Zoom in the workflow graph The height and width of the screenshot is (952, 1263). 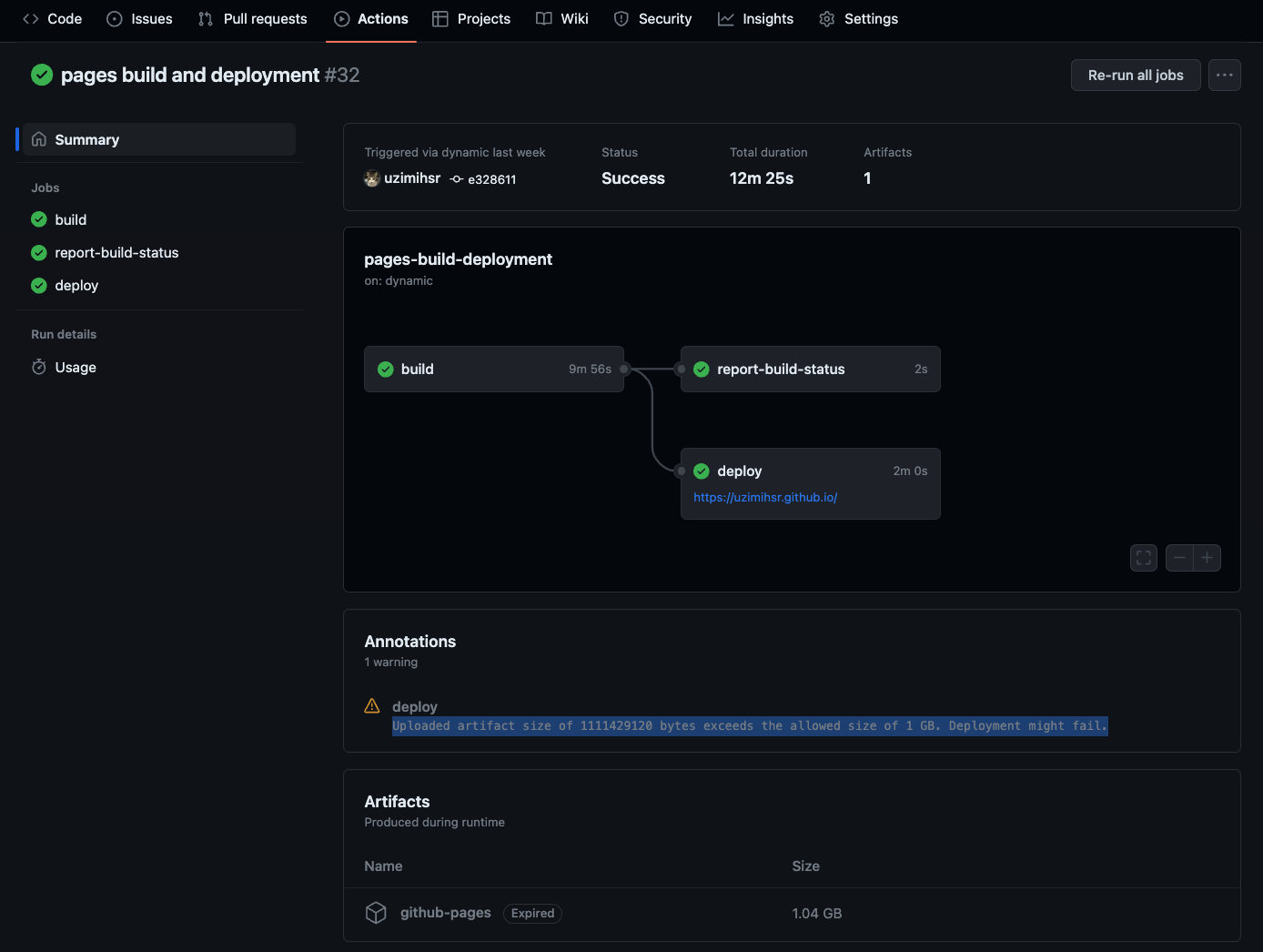click(x=1207, y=558)
